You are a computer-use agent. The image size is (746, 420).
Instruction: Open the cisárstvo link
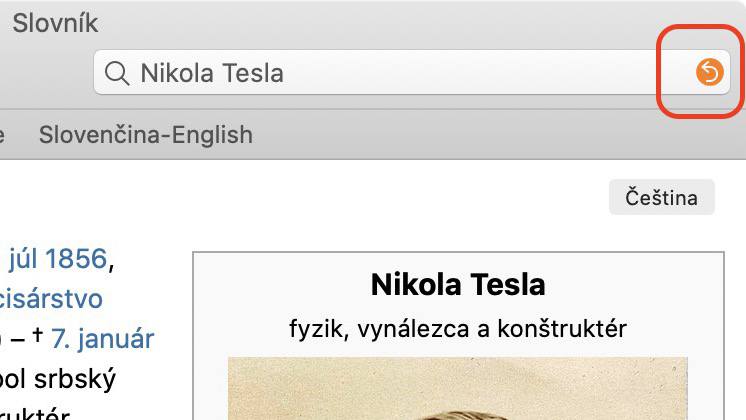point(51,299)
